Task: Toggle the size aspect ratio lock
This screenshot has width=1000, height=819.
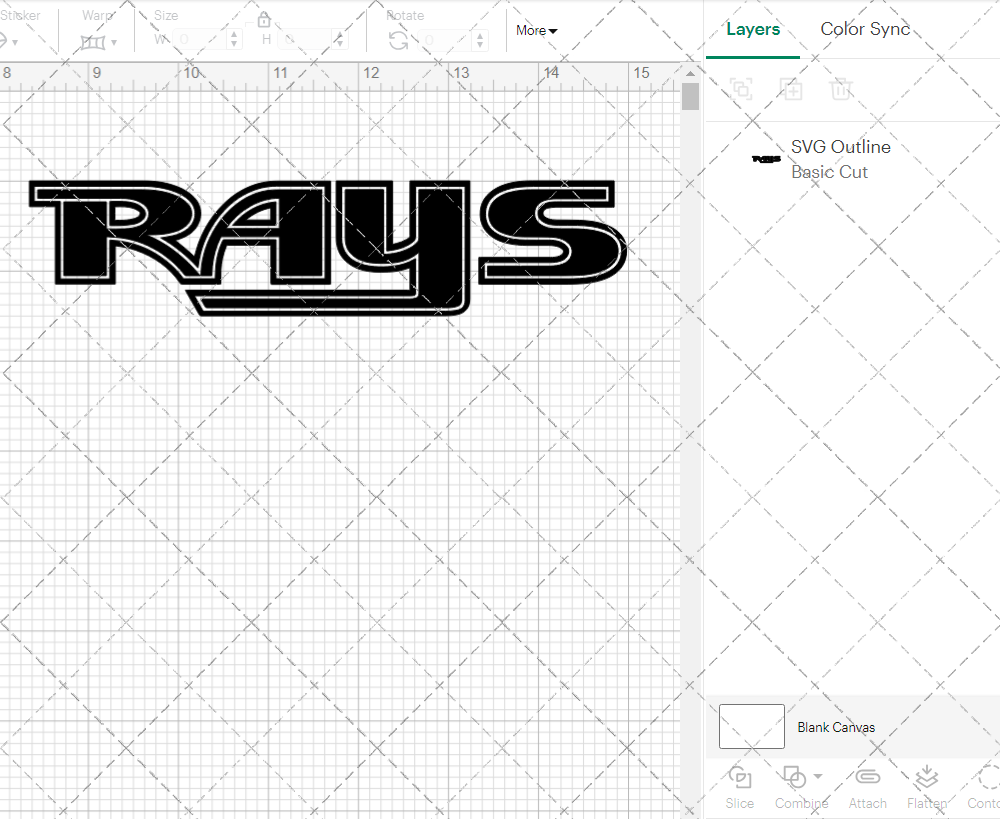Action: [263, 19]
